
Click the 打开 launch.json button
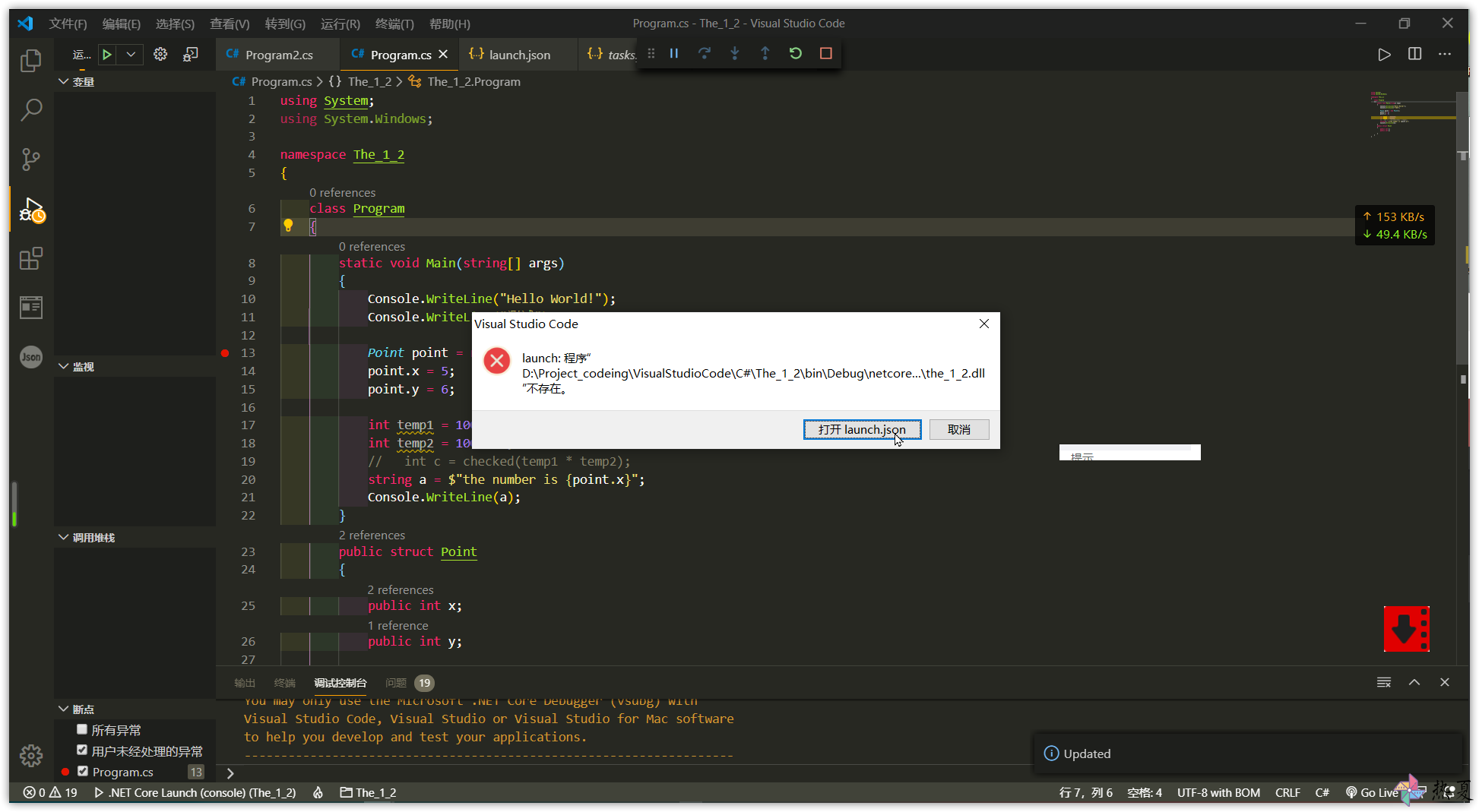point(862,429)
